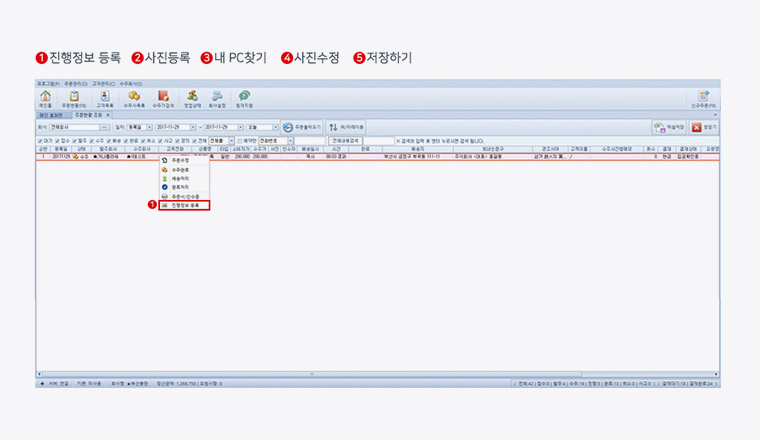Screen dimensions: 760x440
Task: Choose 주문수정 from the context menu
Action: tap(180, 160)
